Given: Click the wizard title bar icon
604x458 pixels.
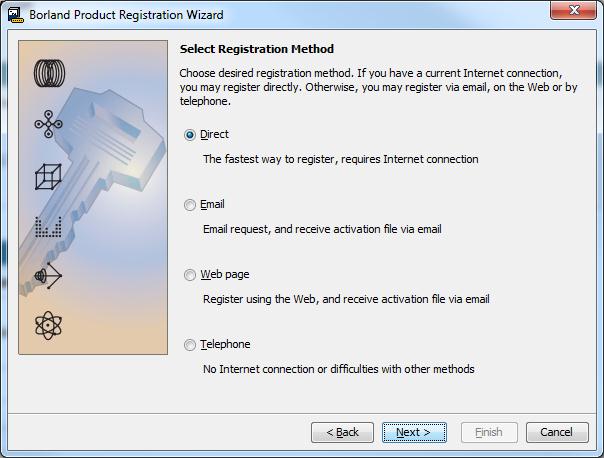Looking at the screenshot, I should (x=14, y=15).
